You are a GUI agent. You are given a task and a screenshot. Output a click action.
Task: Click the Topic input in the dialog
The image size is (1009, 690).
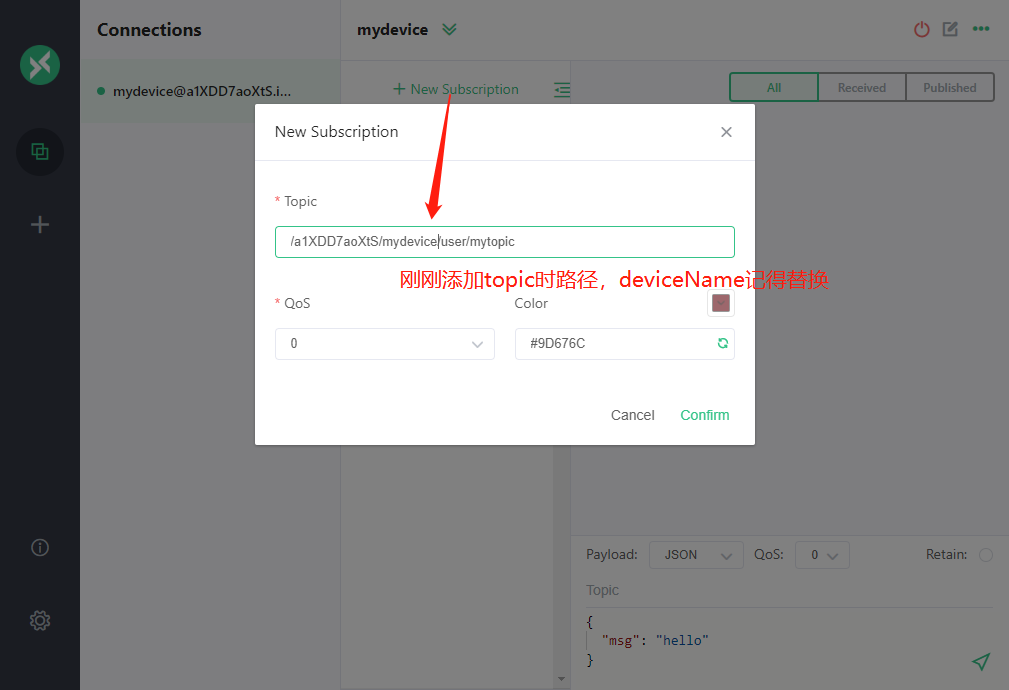coord(504,242)
